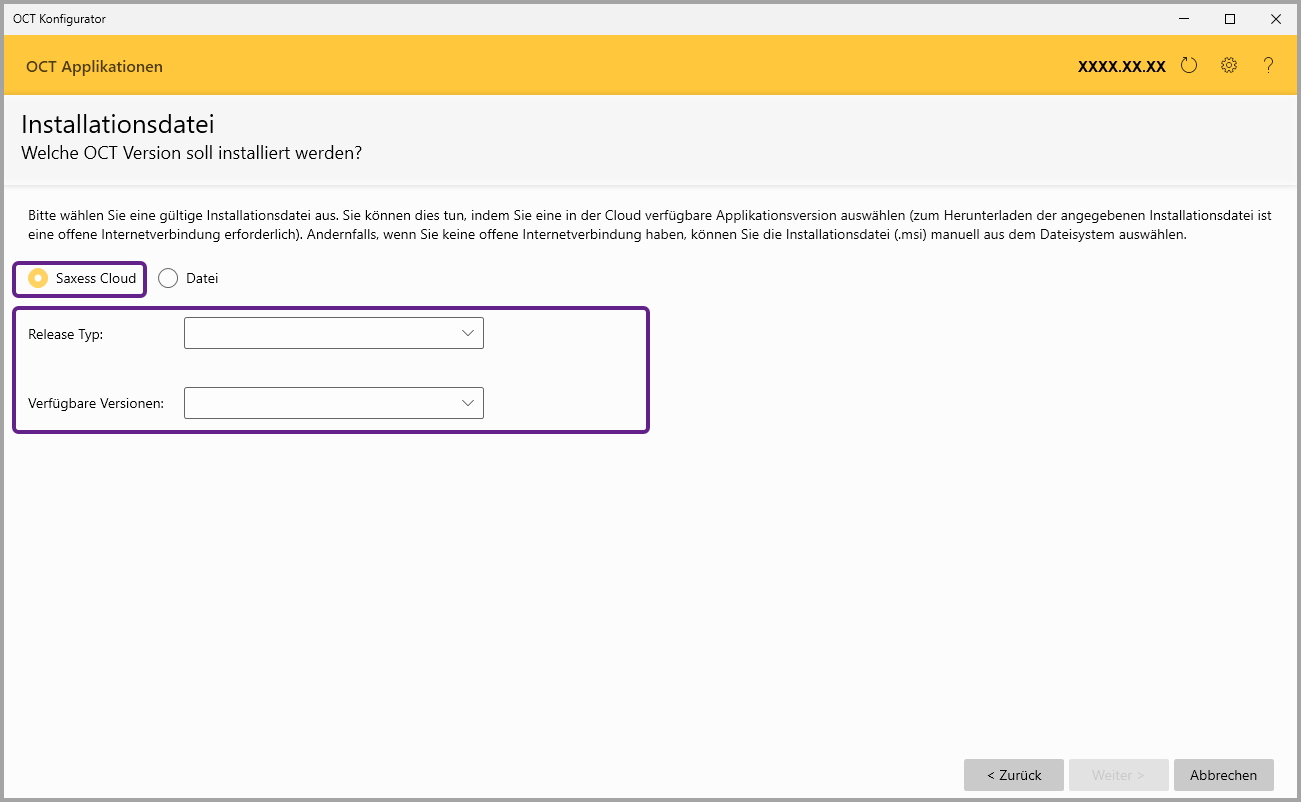Click the Installationsdatei heading
1301x802 pixels.
click(118, 125)
